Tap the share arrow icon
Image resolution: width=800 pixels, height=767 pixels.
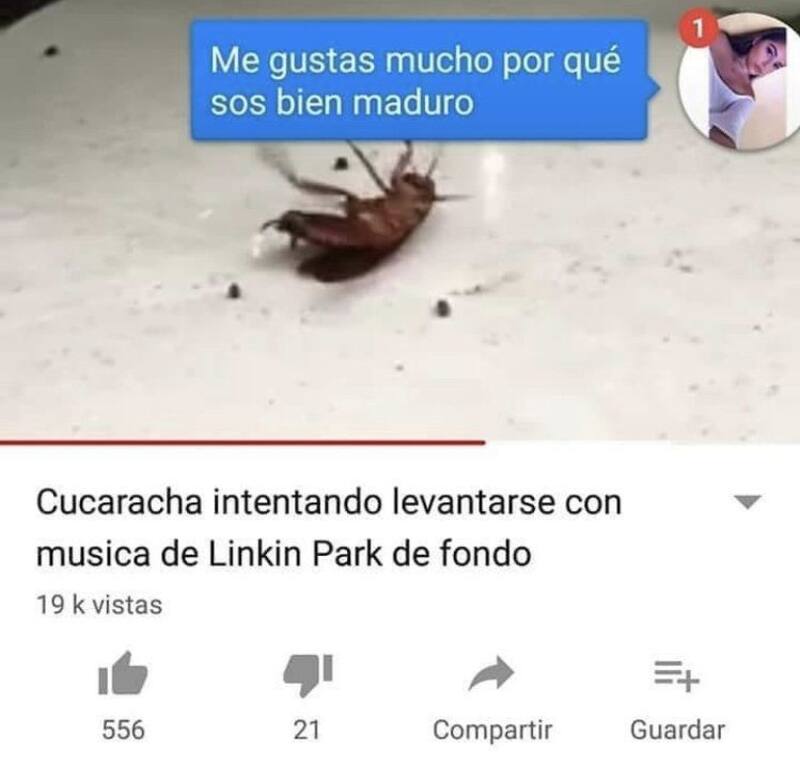[x=491, y=674]
